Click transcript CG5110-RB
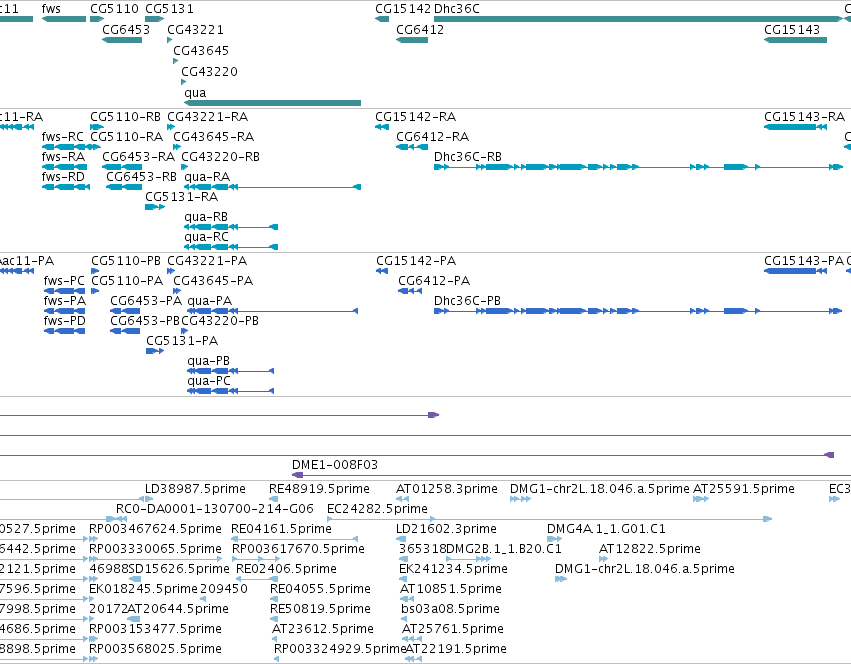851x664 pixels. [x=97, y=127]
